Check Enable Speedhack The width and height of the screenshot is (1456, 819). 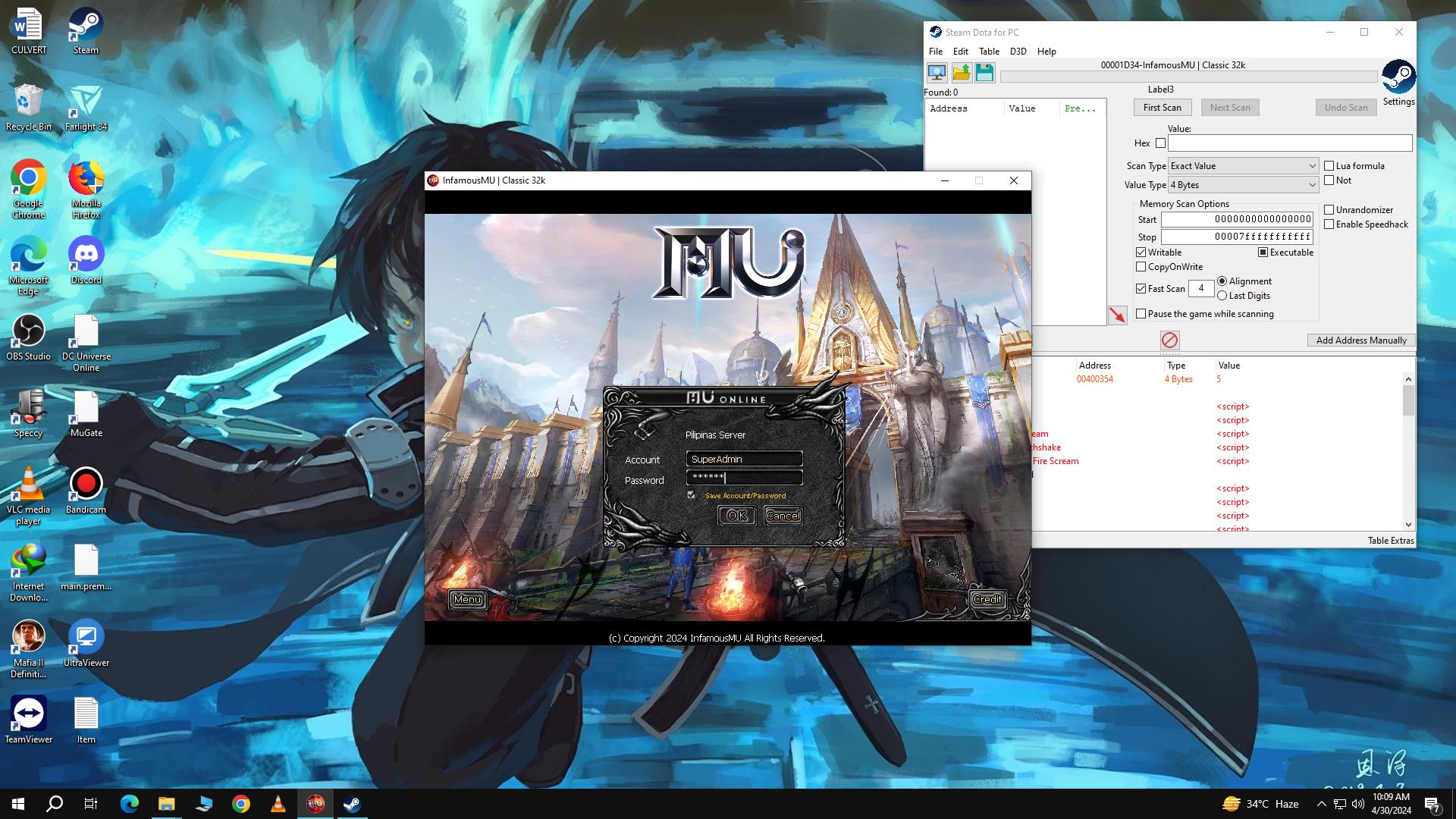1329,224
